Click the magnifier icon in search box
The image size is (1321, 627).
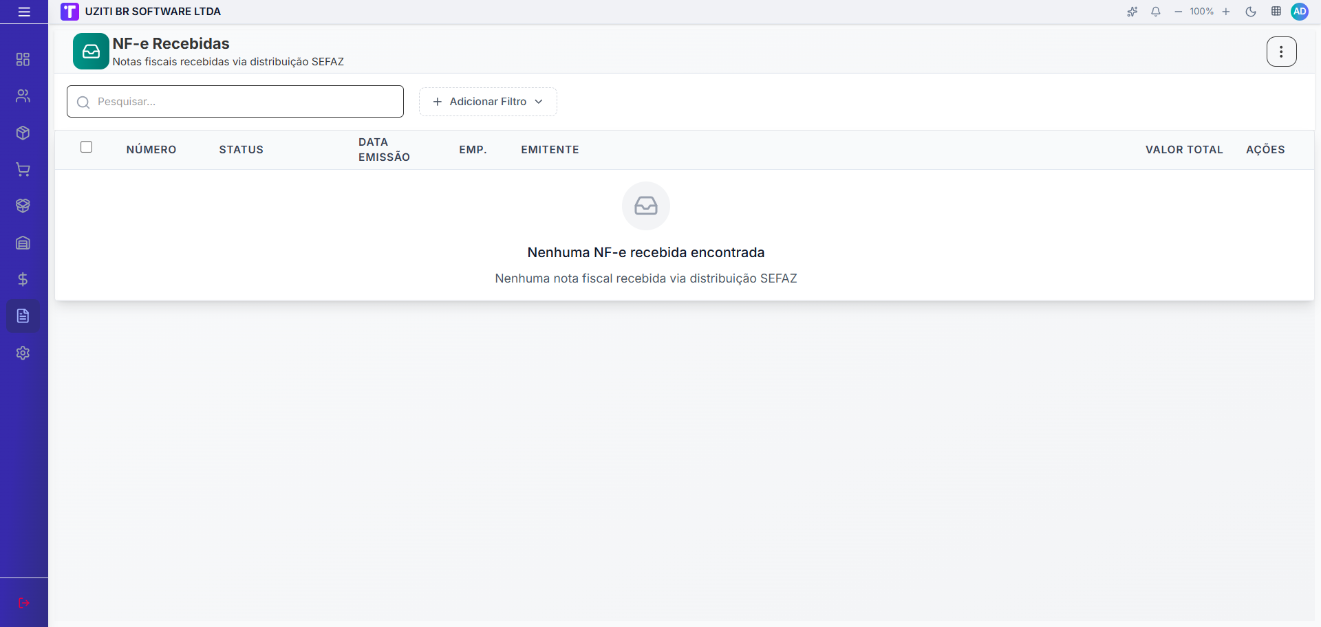[x=83, y=102]
